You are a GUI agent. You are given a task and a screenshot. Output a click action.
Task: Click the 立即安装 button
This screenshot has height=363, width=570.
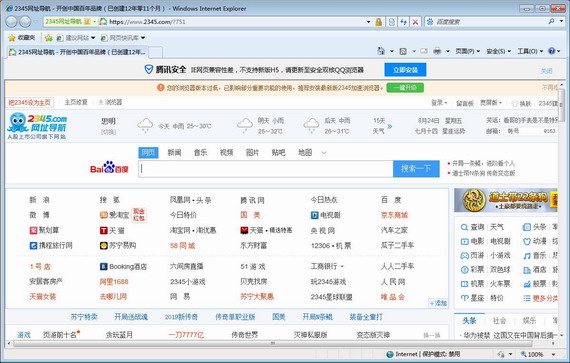tap(405, 70)
